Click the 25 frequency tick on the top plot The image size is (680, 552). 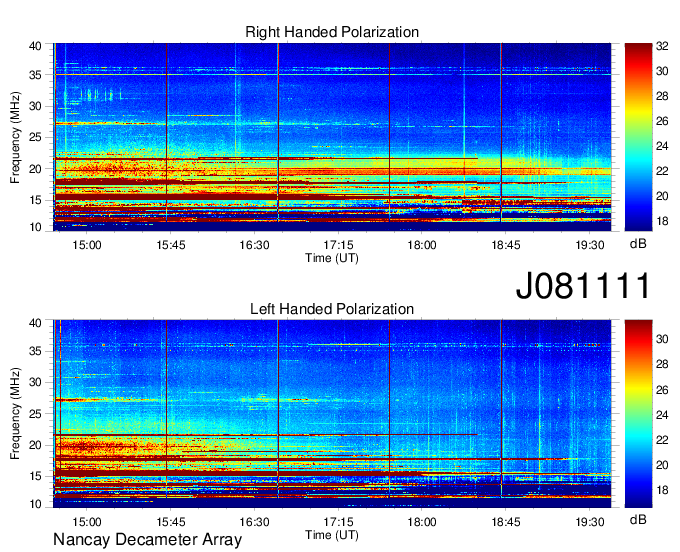pyautogui.click(x=35, y=138)
